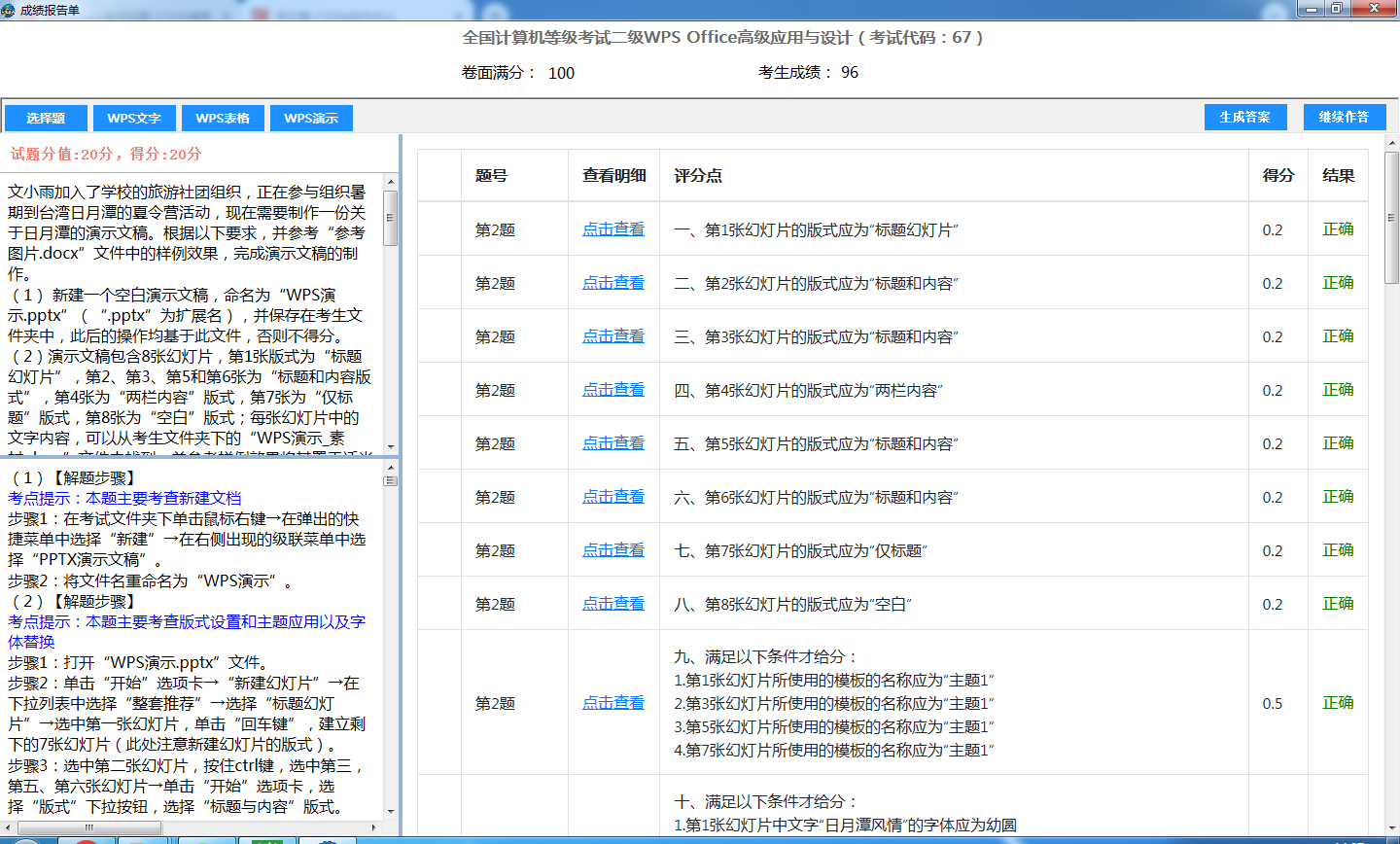Click up arrow of 解题步骤 panel scrollbar

pos(391,467)
